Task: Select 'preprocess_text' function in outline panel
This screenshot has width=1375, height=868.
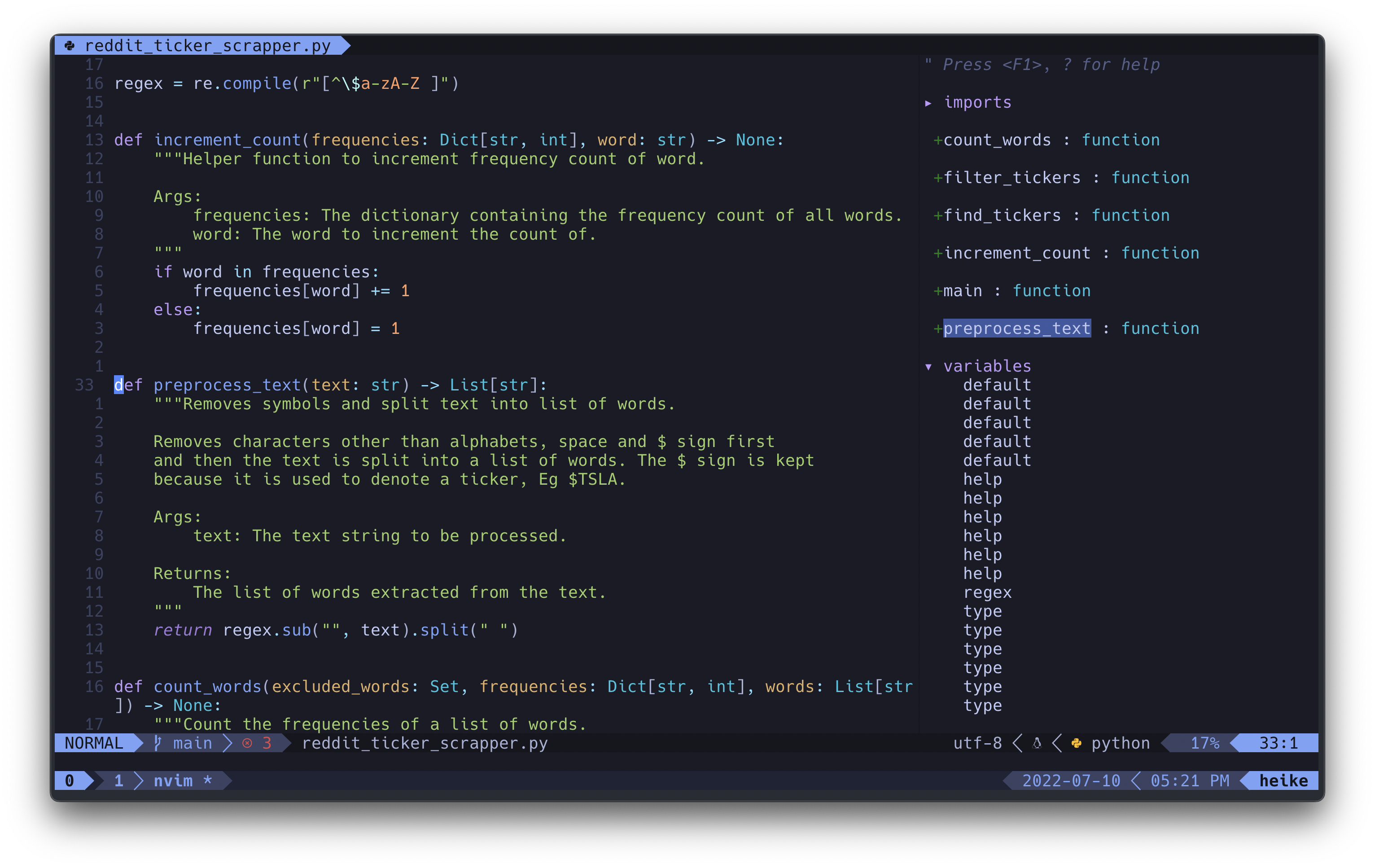Action: [x=1016, y=329]
